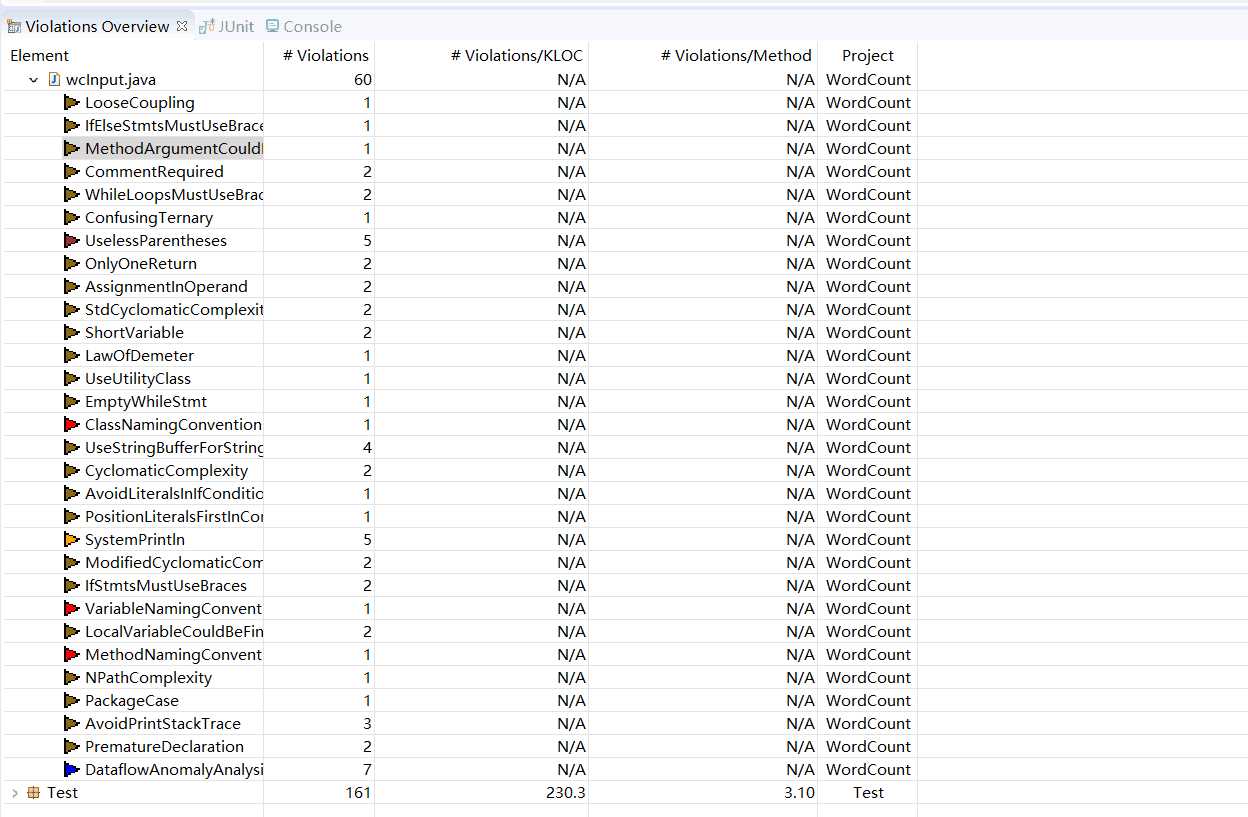
Task: Collapse the wcInput.java tree node
Action: point(33,80)
